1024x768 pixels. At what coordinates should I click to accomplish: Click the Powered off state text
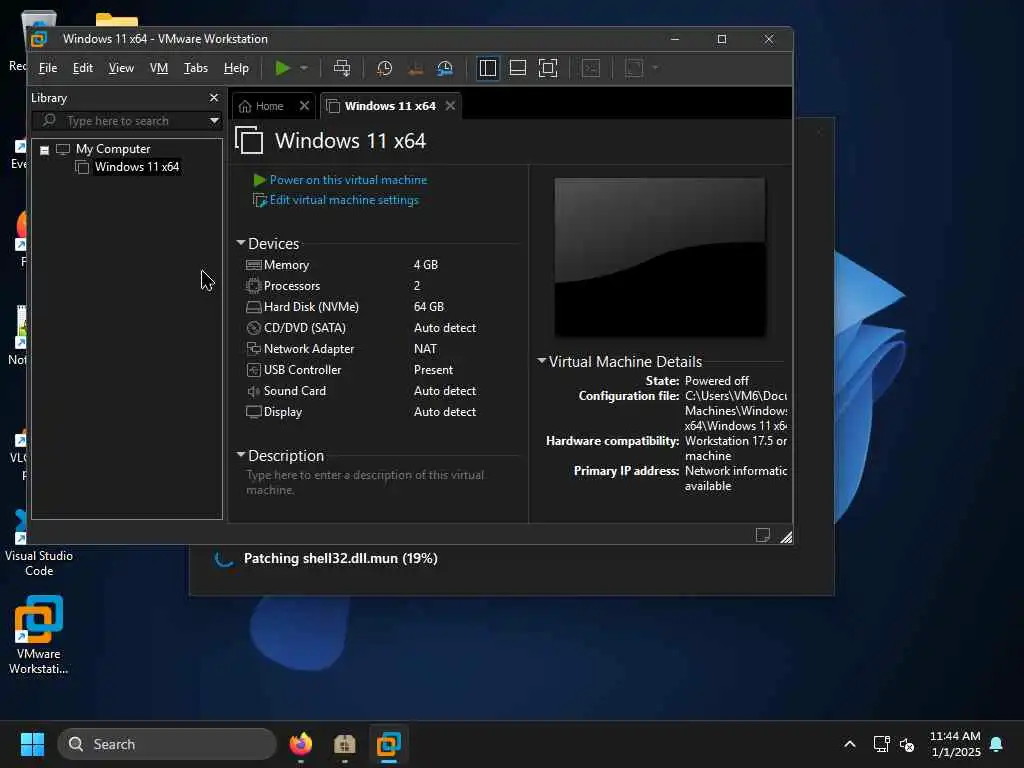pos(716,381)
